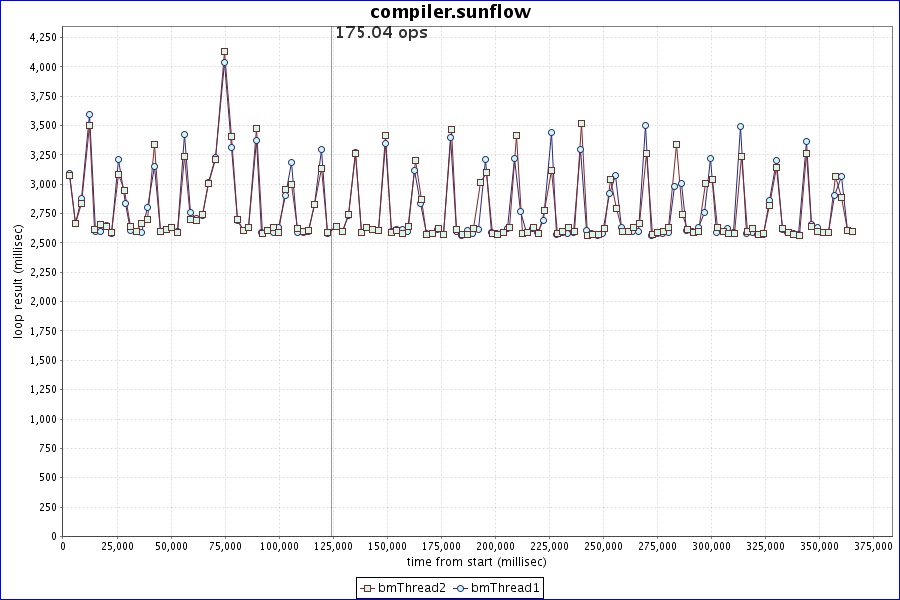The height and width of the screenshot is (600, 900).
Task: Select the bmThread1 legend label
Action: pos(505,588)
